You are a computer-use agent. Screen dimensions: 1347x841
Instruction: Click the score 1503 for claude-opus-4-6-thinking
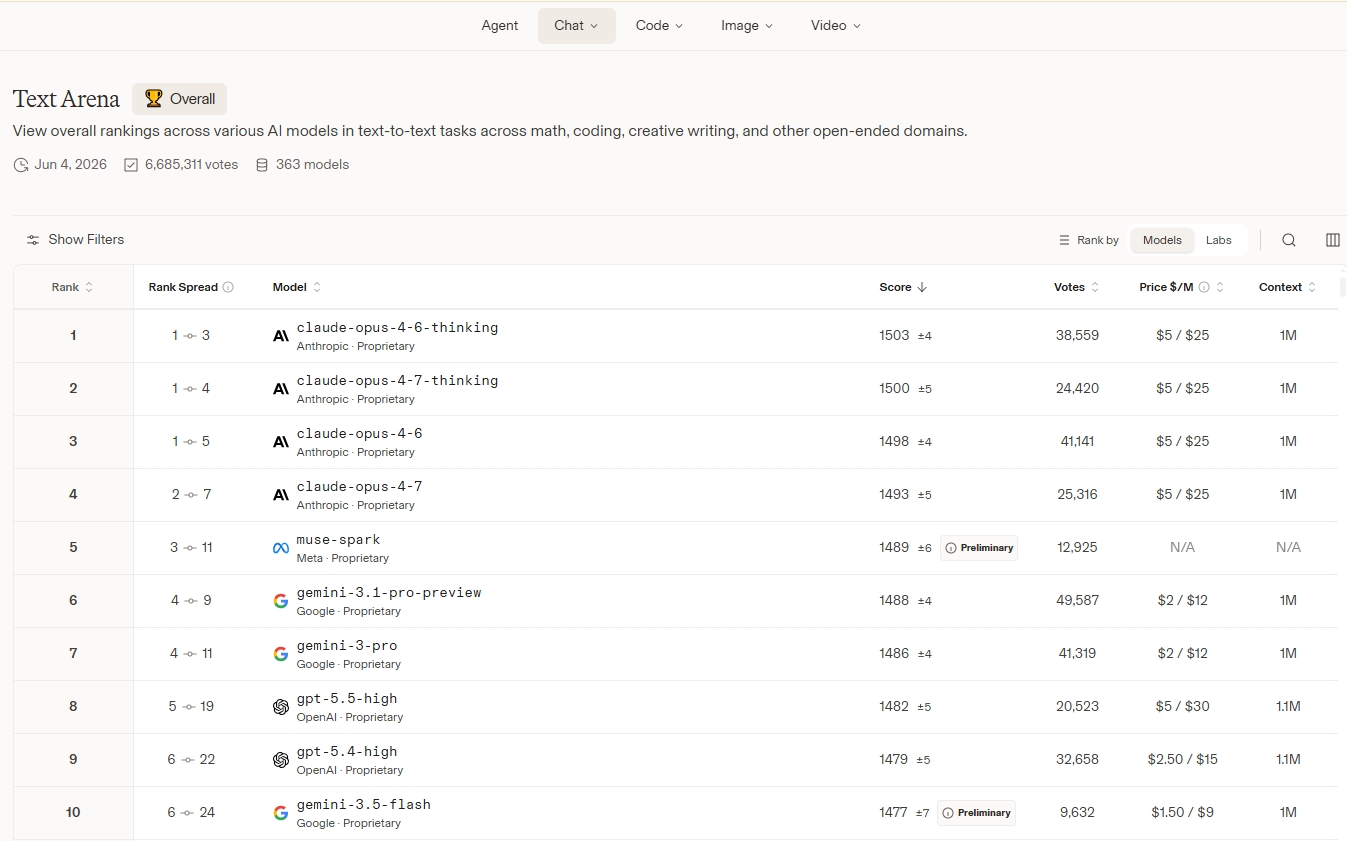pos(894,336)
